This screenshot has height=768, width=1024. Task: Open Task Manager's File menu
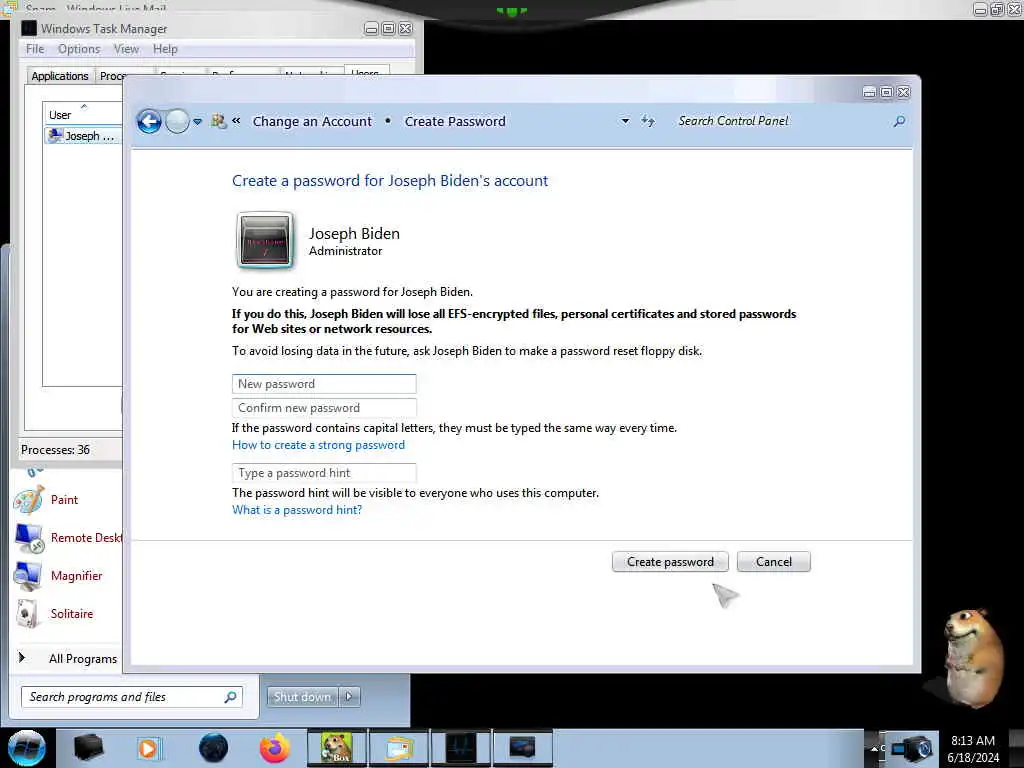click(35, 49)
